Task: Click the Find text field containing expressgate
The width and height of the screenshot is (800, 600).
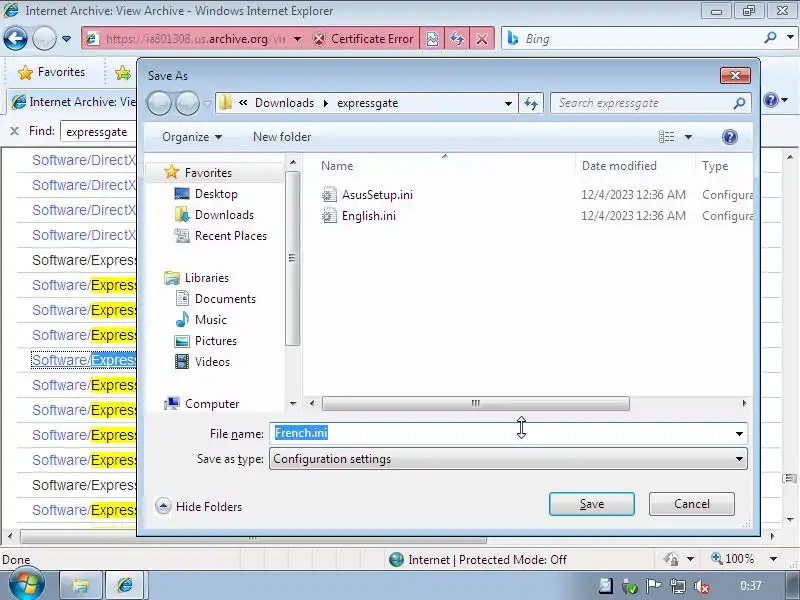Action: 98,132
